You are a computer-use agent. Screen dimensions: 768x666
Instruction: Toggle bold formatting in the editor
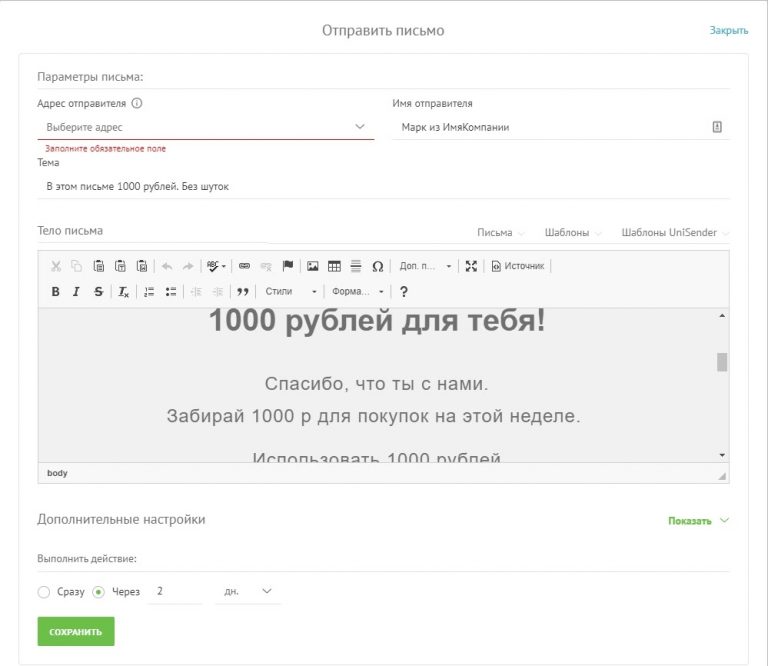click(x=56, y=292)
